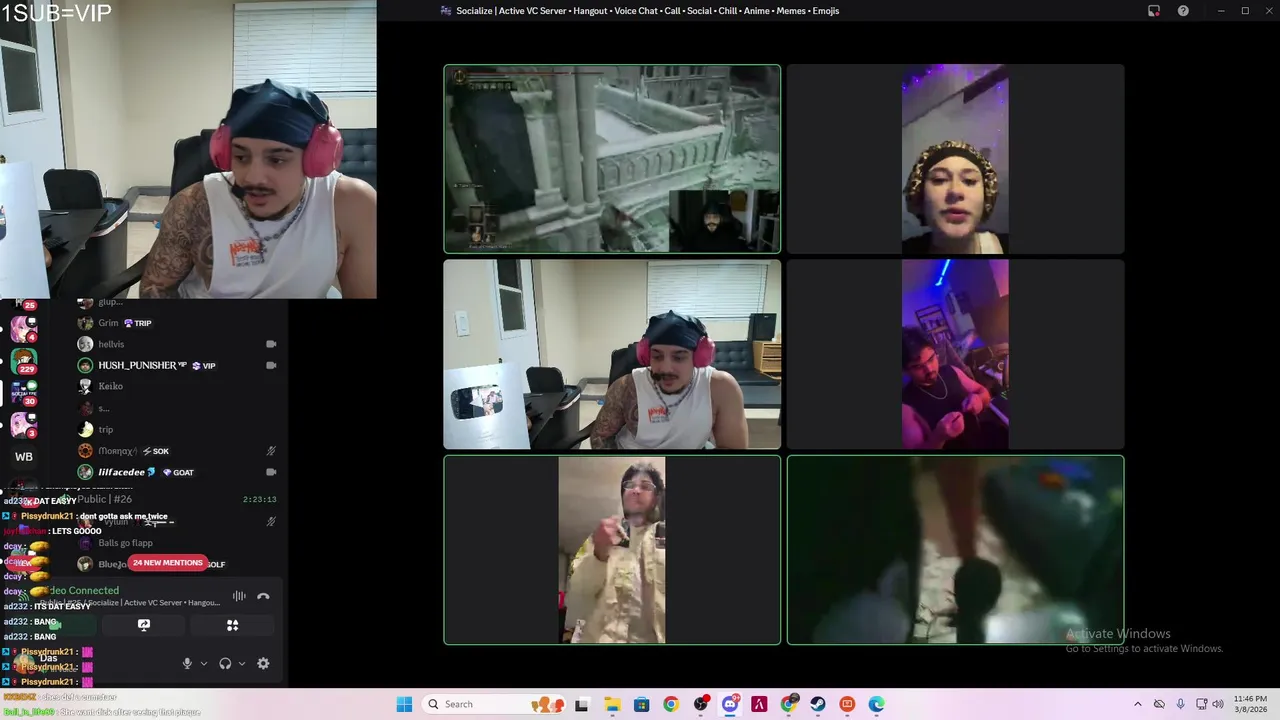The image size is (1280, 720).
Task: Open Steam from the taskbar
Action: pos(818,704)
